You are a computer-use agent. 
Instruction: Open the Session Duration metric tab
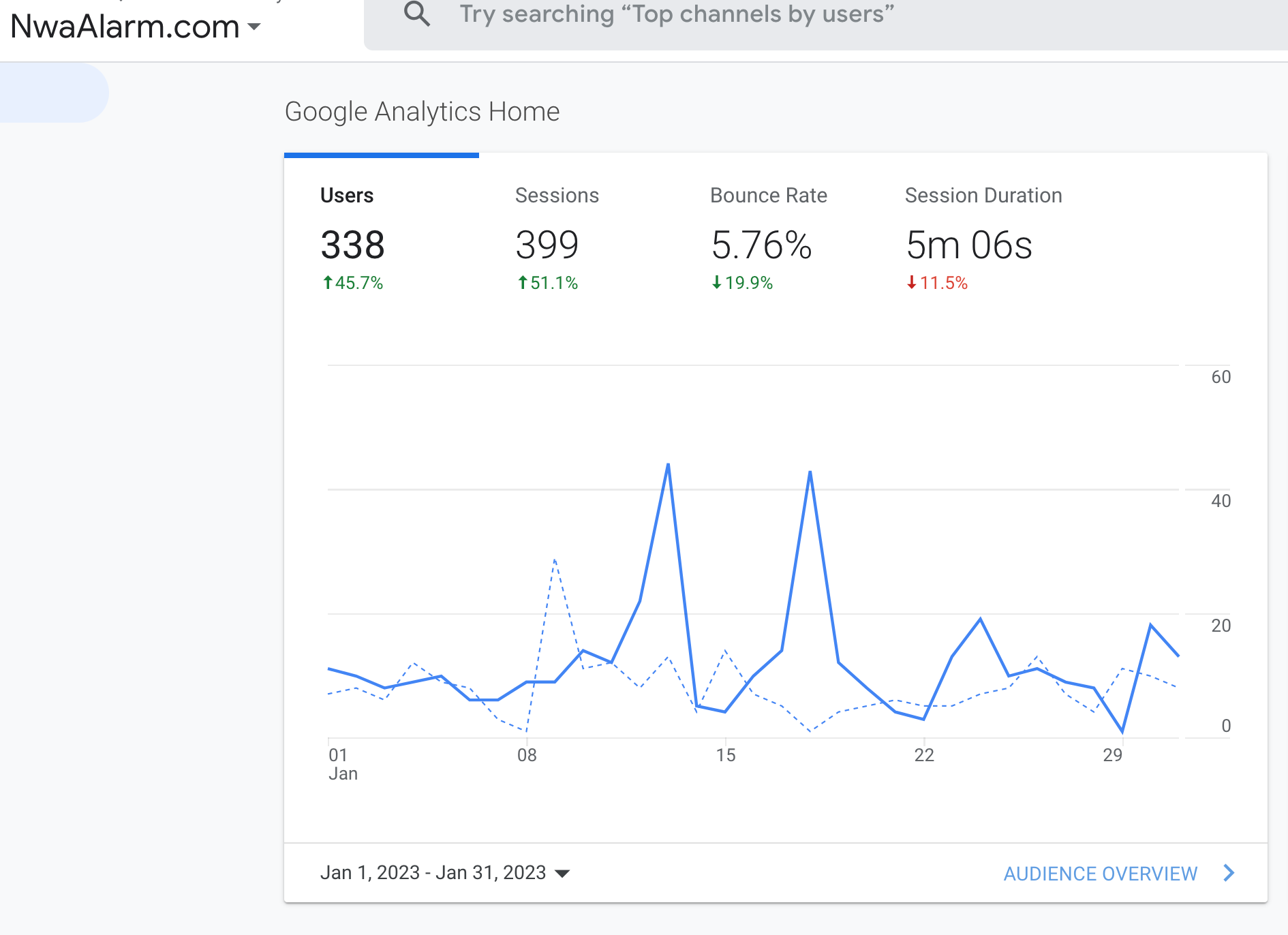point(983,196)
